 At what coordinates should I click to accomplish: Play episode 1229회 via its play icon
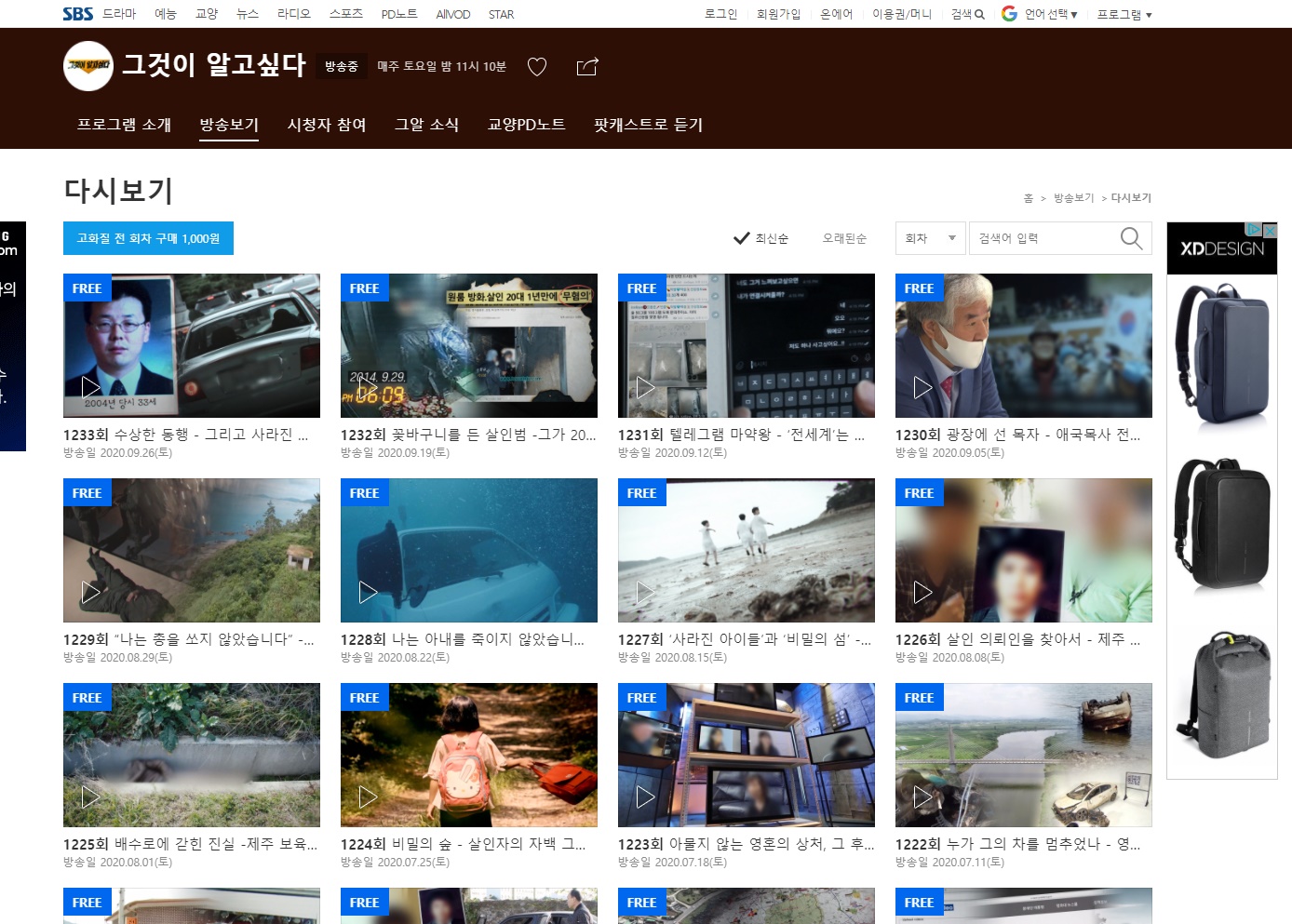(90, 592)
